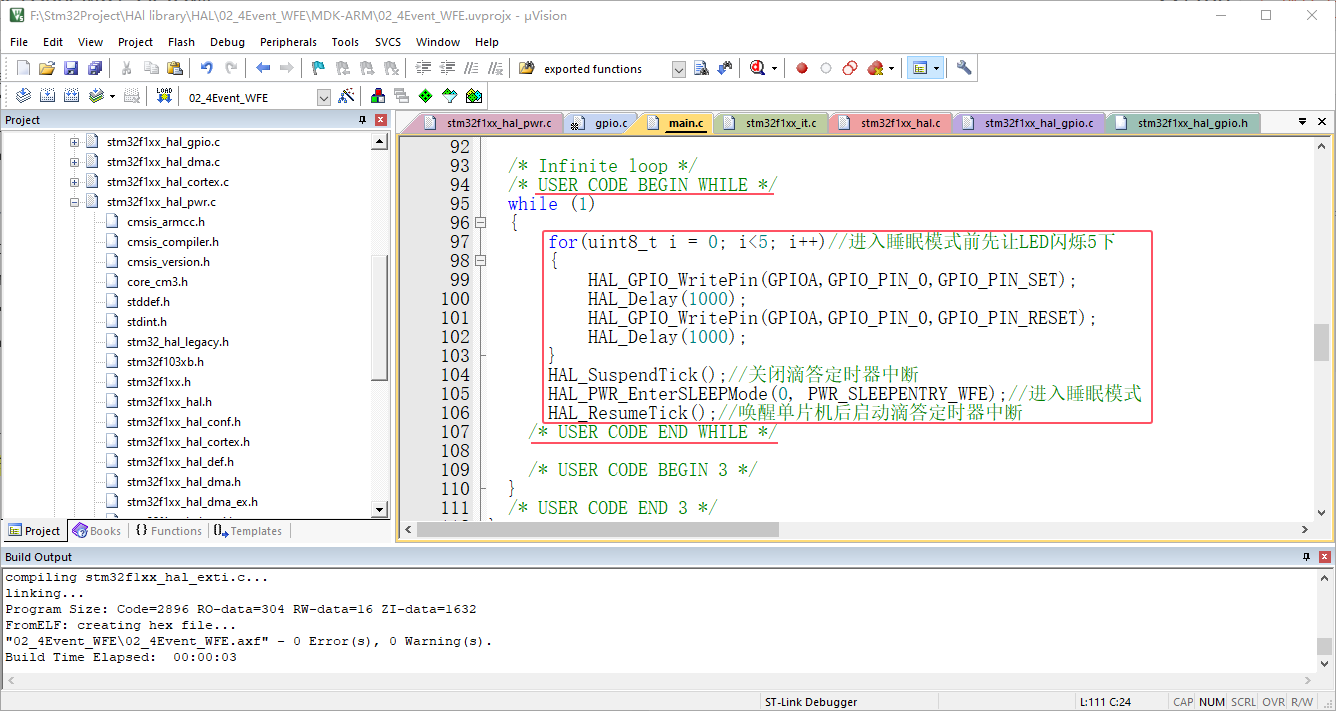This screenshot has height=711, width=1336.
Task: Close the Project panel
Action: point(381,120)
